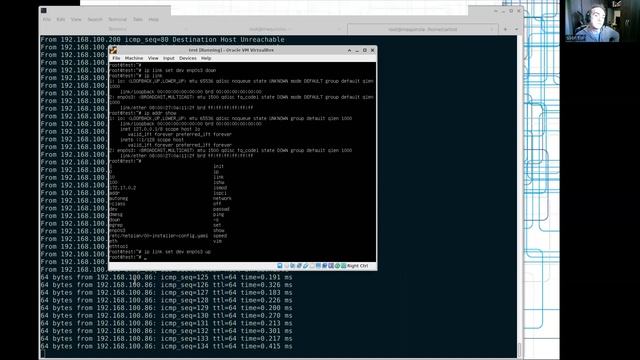The height and width of the screenshot is (360, 640).
Task: Open the tab list dropdown arrow in terminal
Action: click(x=516, y=29)
